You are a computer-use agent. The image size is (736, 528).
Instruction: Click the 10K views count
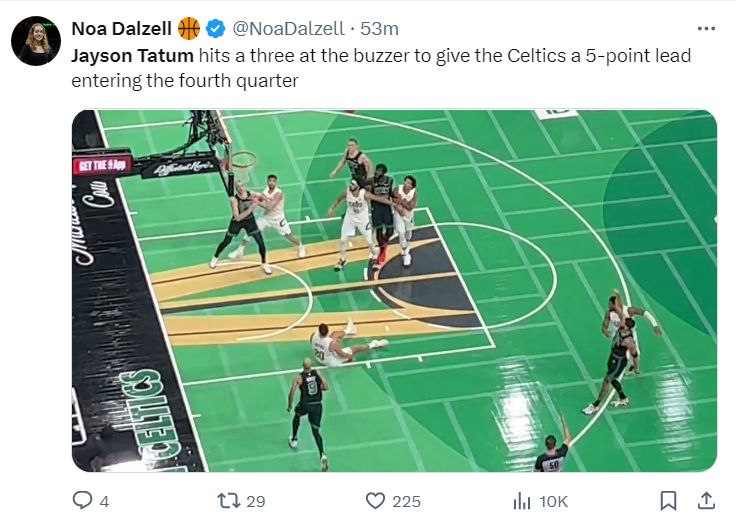[x=553, y=501]
